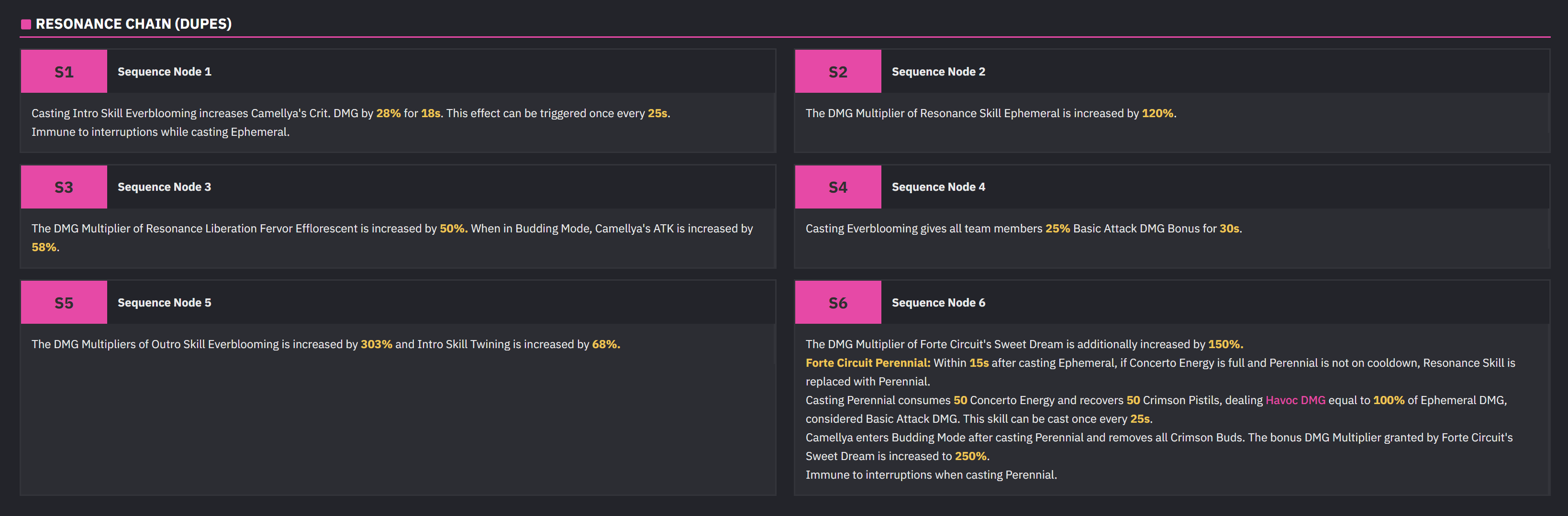Viewport: 1568px width, 516px height.
Task: Click the pink S3 badge
Action: click(x=64, y=187)
